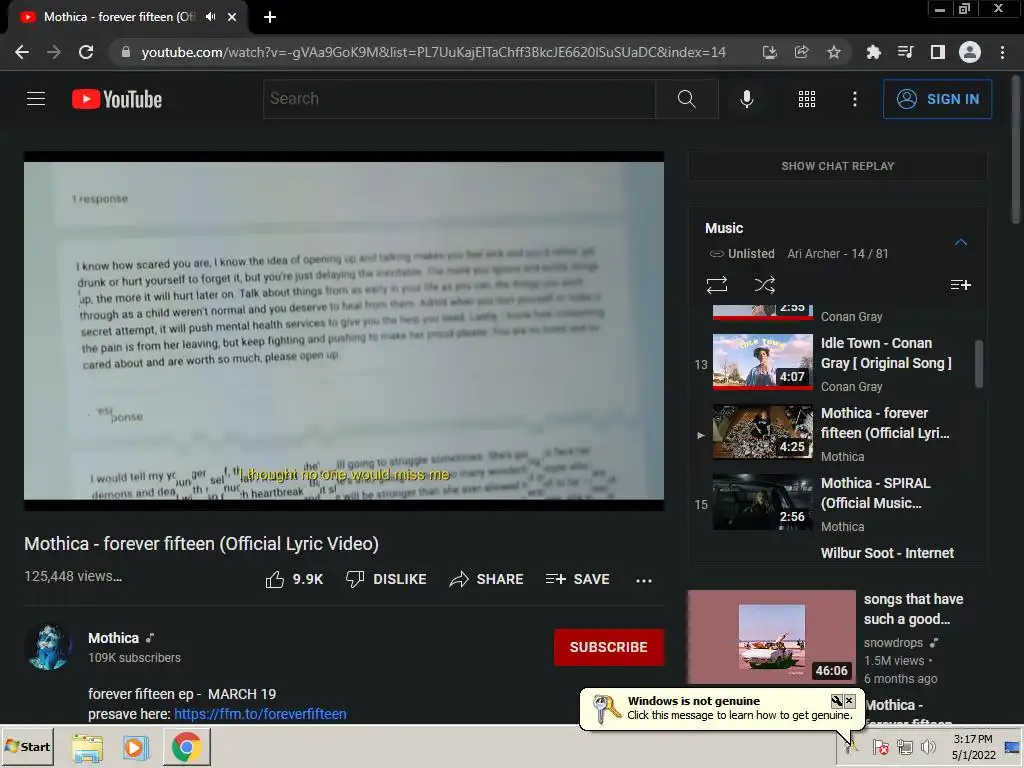Open the YouTube apps grid
This screenshot has height=768, width=1024.
click(x=807, y=99)
